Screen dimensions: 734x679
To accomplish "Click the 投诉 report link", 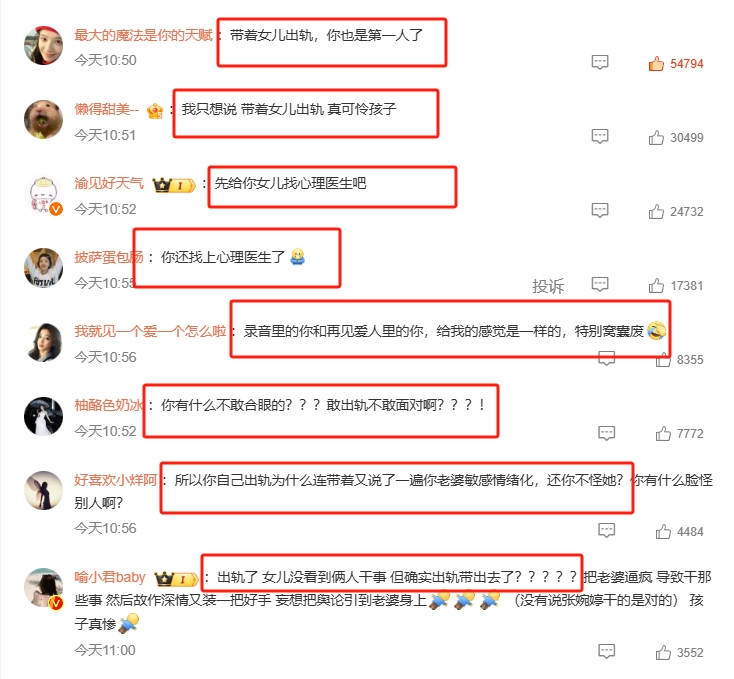I will [548, 285].
